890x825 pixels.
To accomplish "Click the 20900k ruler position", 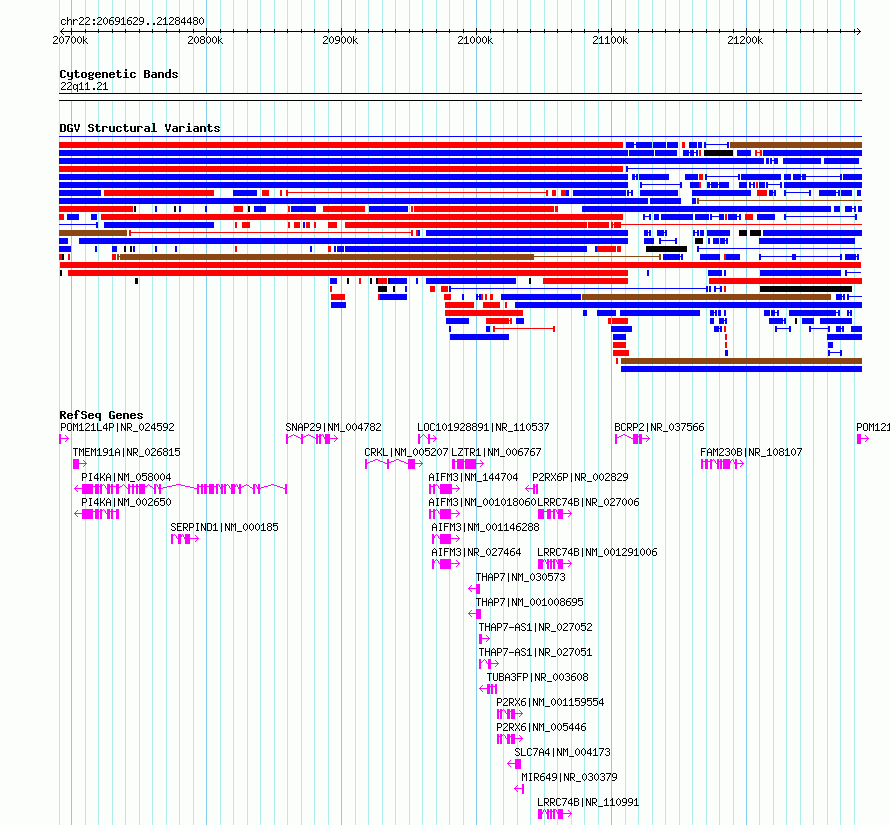I will pos(340,40).
